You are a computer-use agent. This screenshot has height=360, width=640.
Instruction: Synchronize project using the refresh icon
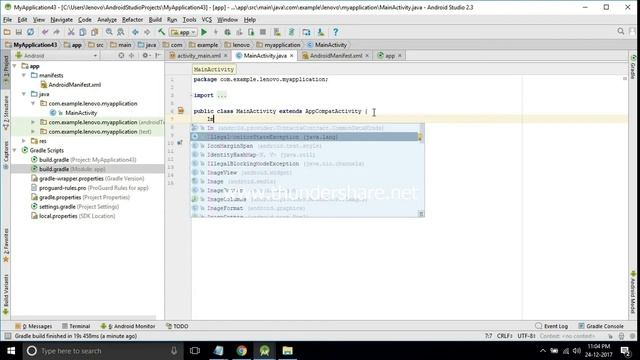pos(30,32)
